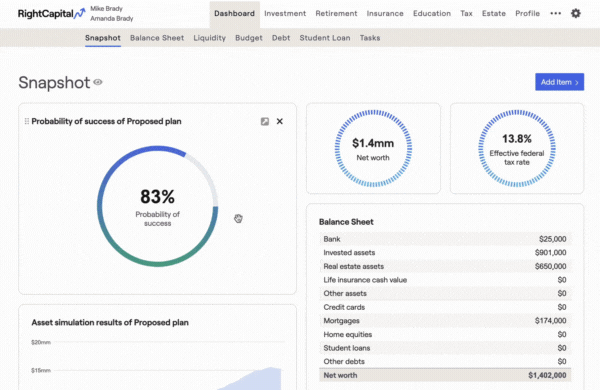View the Tasks sub-tab

pyautogui.click(x=370, y=38)
